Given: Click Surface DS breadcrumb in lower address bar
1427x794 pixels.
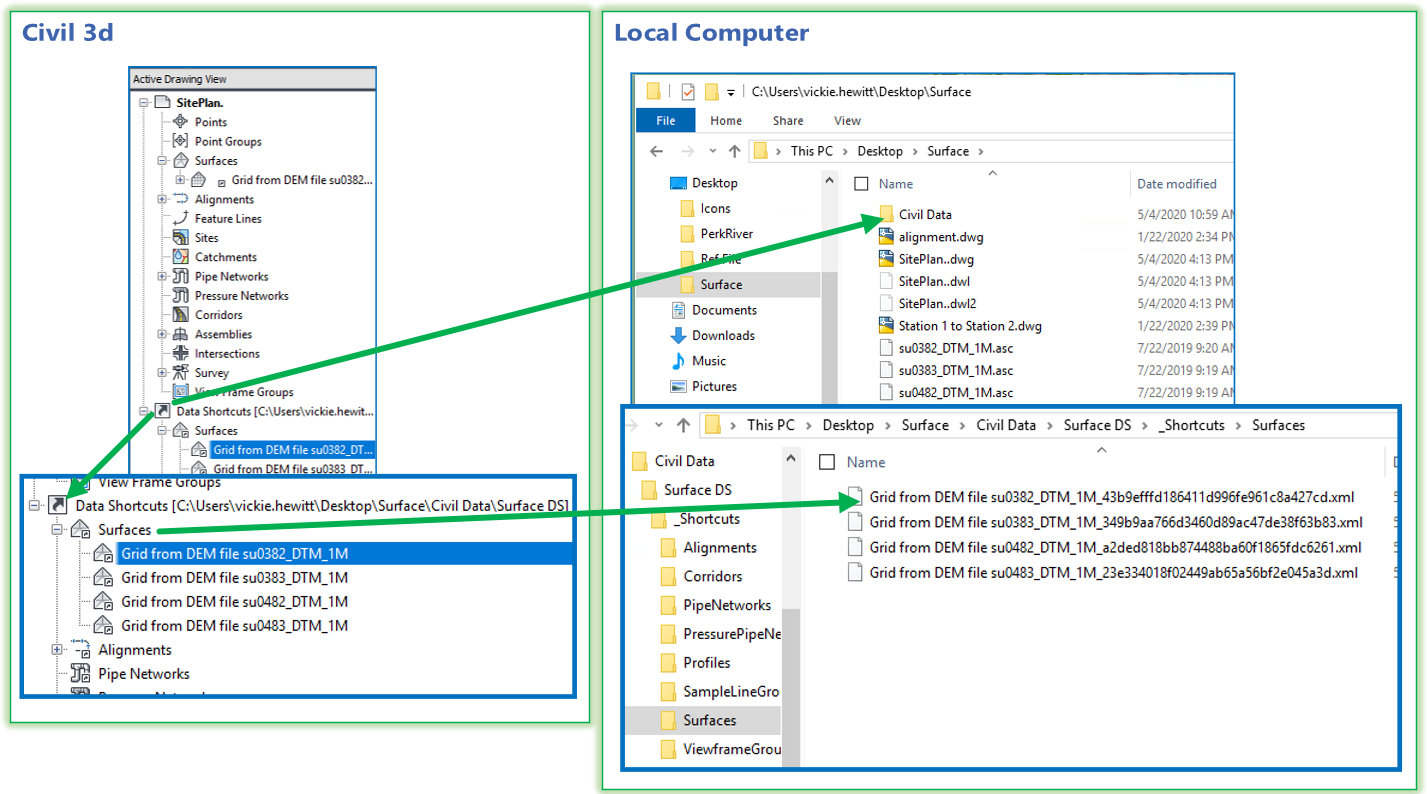Looking at the screenshot, I should click(1097, 425).
